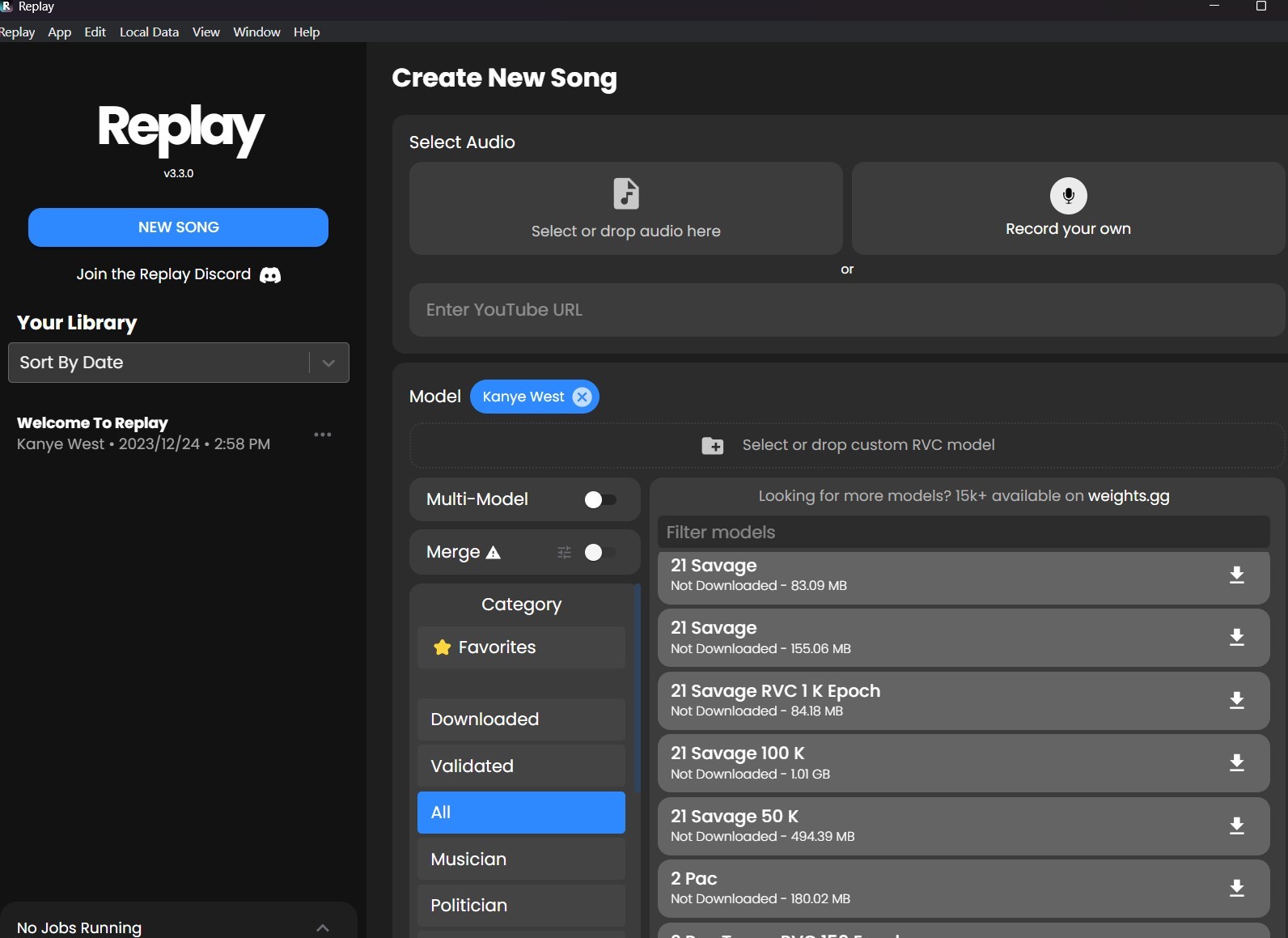This screenshot has width=1288, height=938.
Task: Click the audio file icon in Select Audio
Action: 626,193
